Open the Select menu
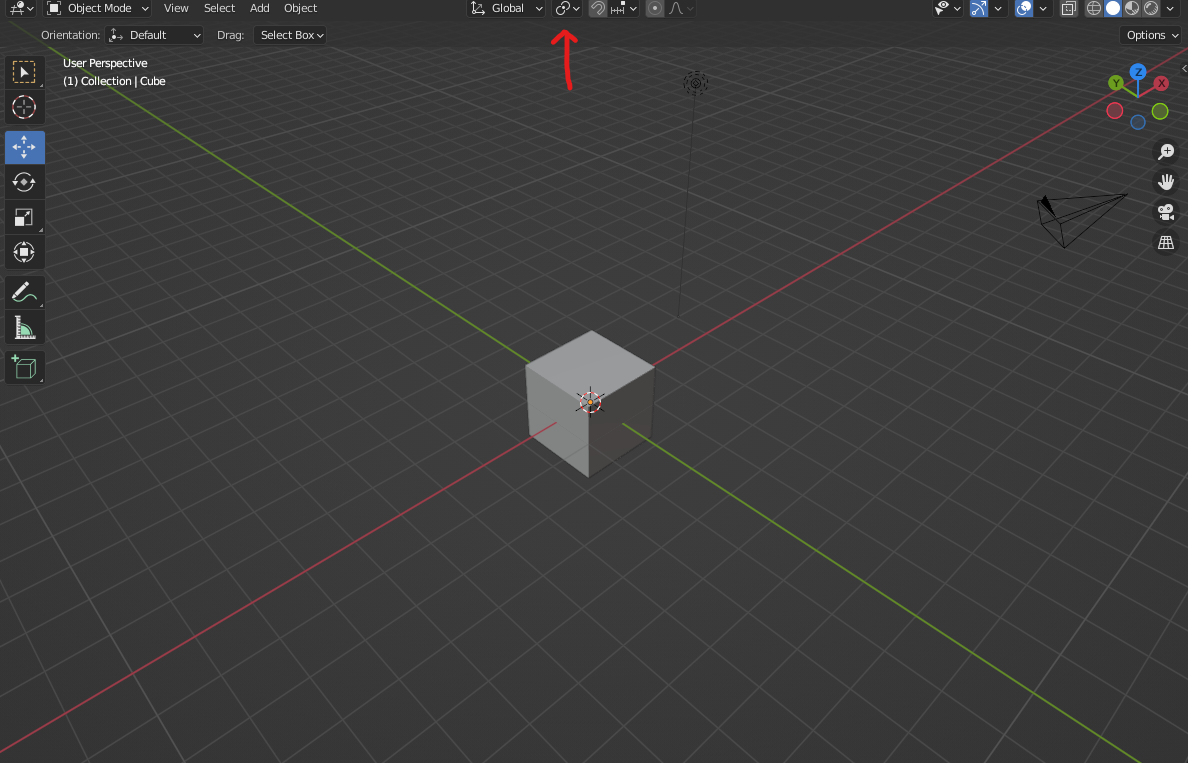Screen dimensions: 1188x763 [219, 8]
